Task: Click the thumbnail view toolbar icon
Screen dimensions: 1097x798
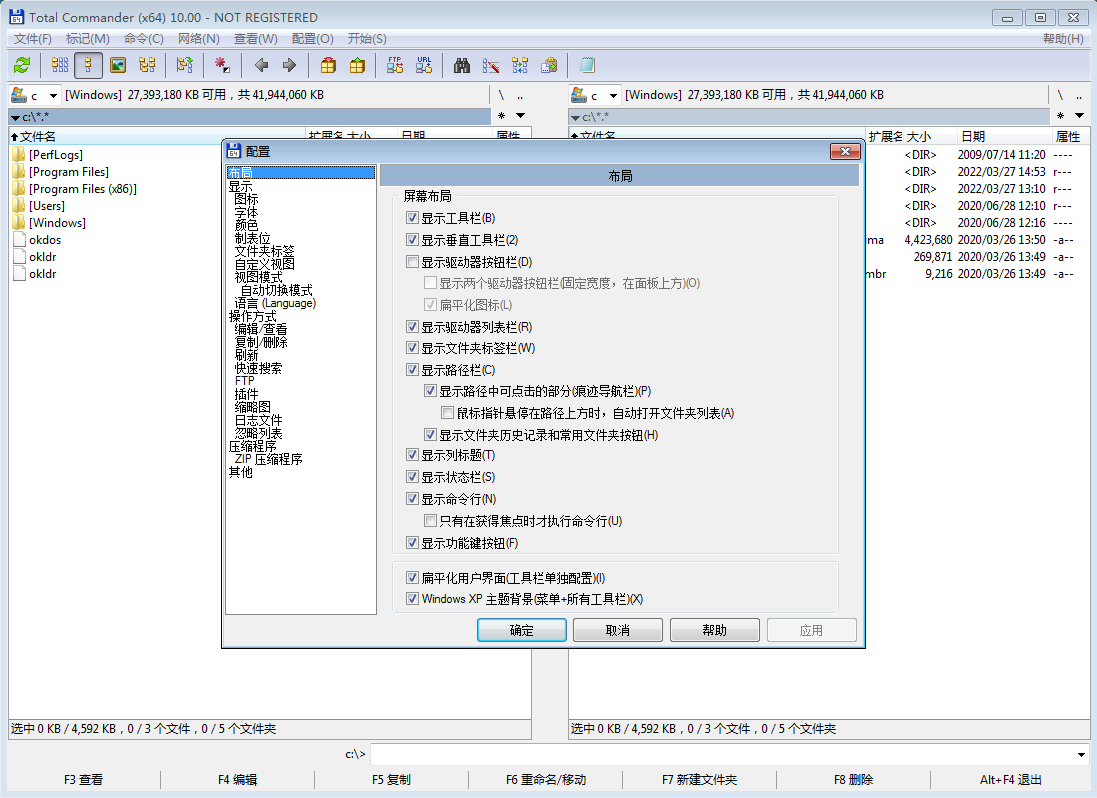Action: coord(118,65)
